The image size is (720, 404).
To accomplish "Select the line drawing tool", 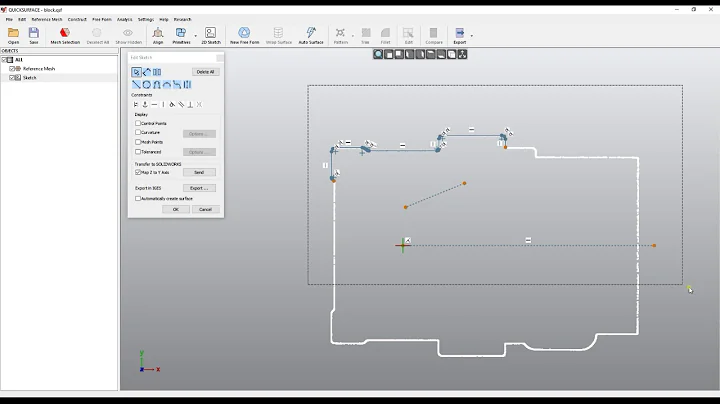I will [136, 84].
